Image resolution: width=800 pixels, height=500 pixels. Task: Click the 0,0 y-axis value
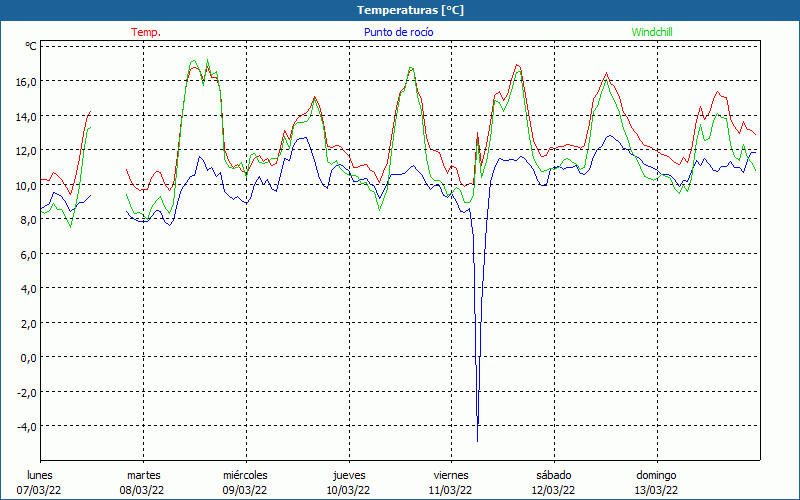click(x=27, y=357)
